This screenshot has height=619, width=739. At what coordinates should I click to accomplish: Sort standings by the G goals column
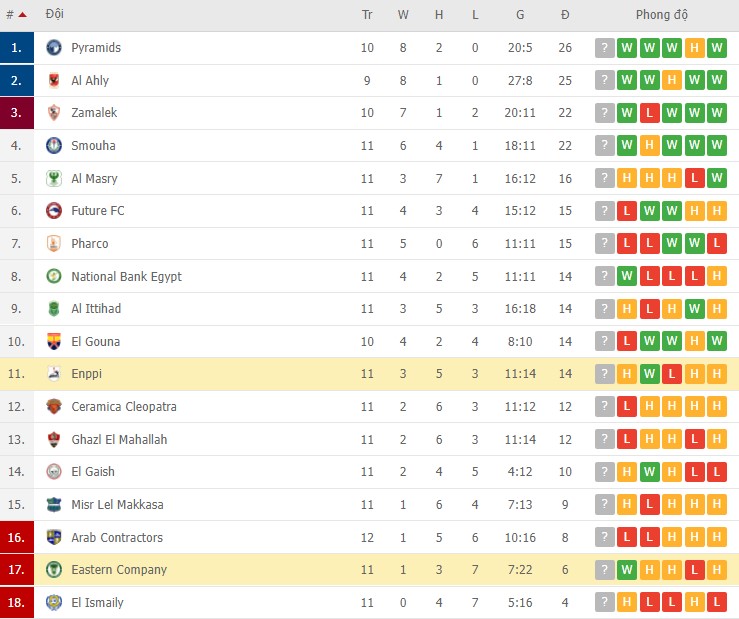pos(520,15)
